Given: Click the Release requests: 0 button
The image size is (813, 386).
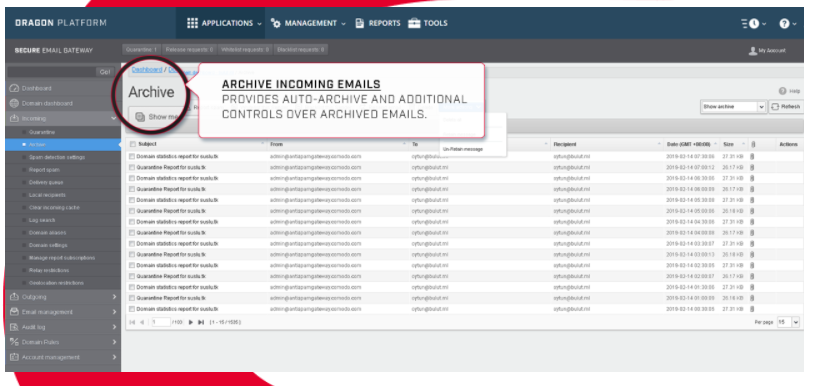Looking at the screenshot, I should click(x=189, y=50).
